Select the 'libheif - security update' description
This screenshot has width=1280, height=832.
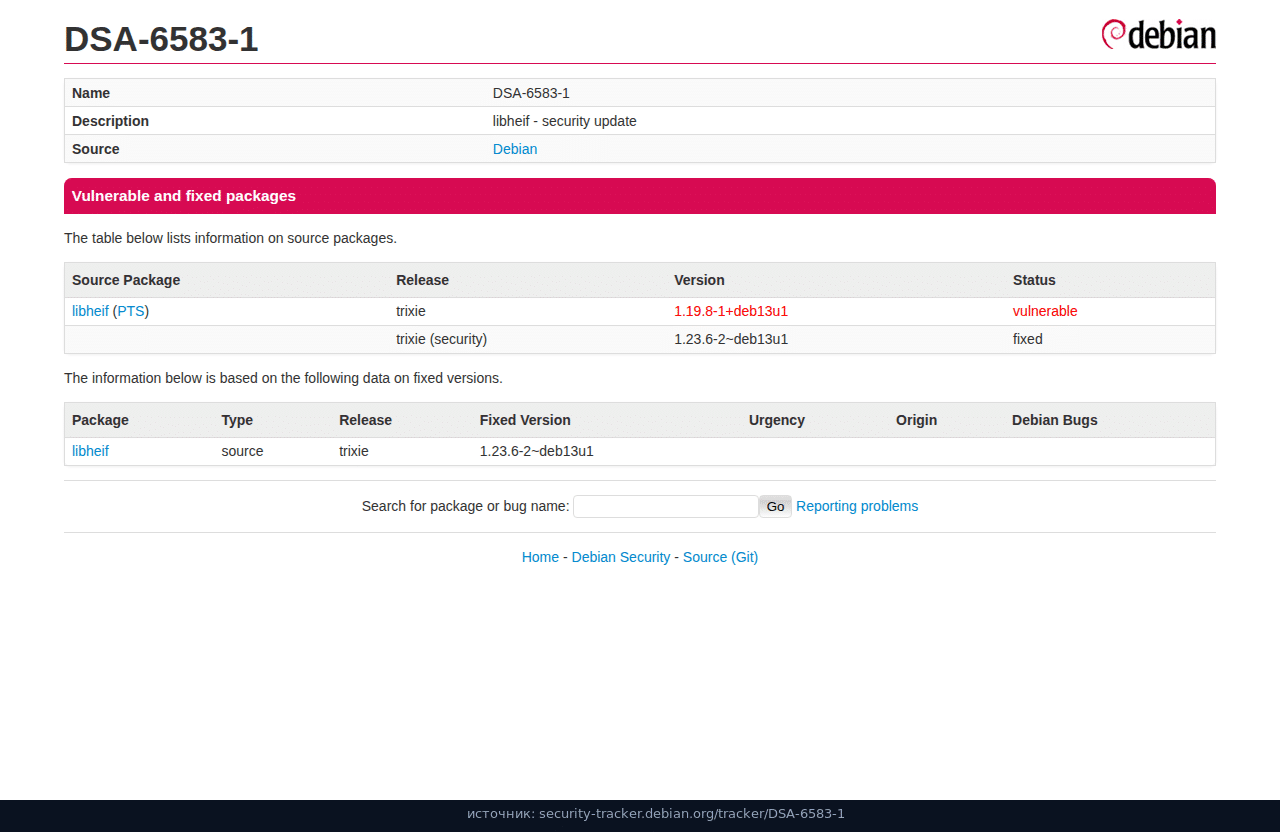565,121
